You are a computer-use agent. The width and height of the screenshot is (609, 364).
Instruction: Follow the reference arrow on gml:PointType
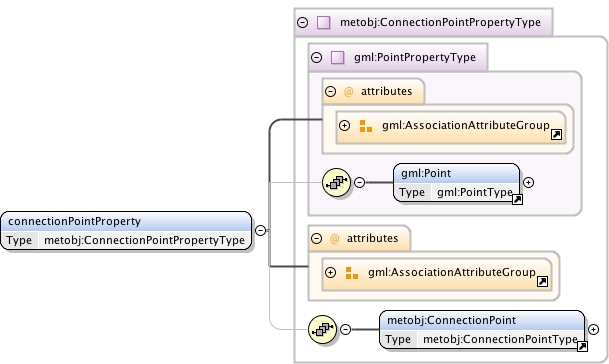(x=517, y=200)
